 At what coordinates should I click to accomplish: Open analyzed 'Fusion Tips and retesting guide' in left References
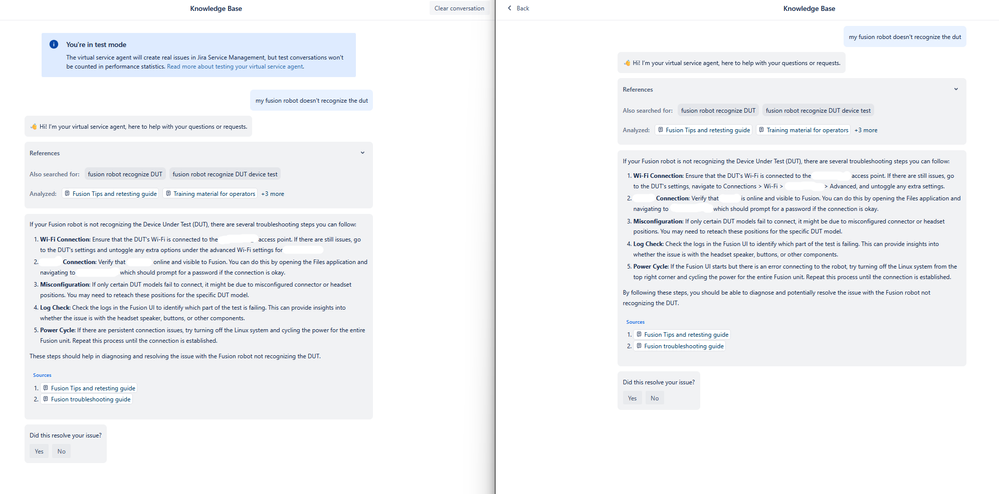tap(111, 193)
